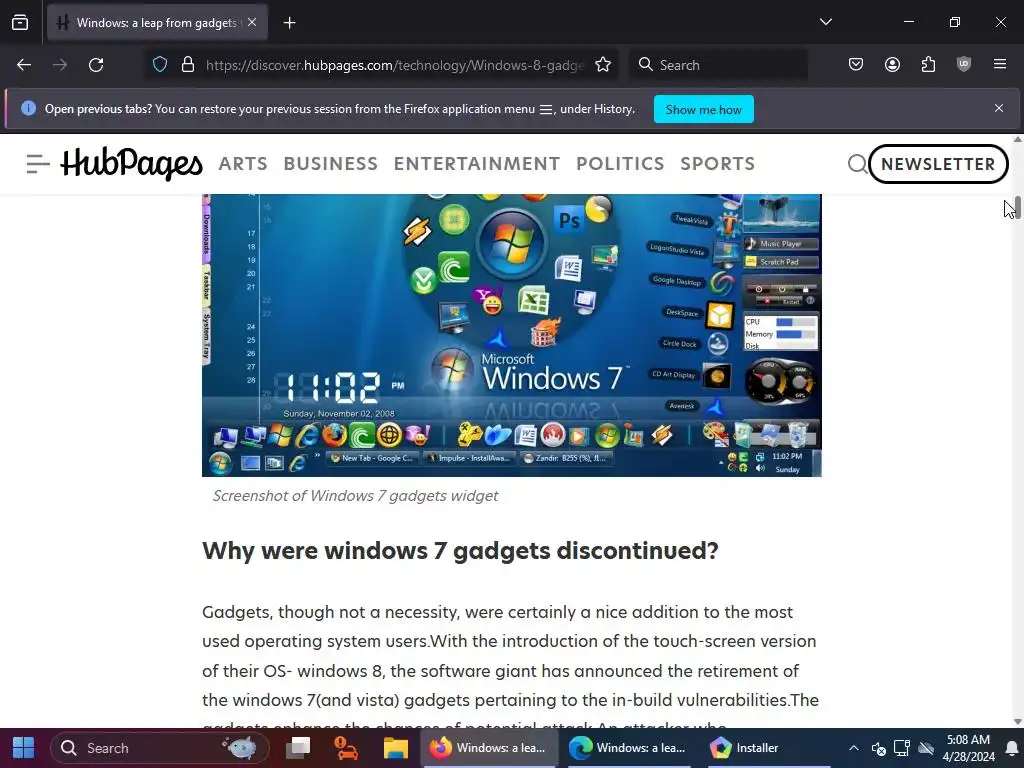Disabled forward navigation arrow
The height and width of the screenshot is (768, 1024).
(60, 65)
